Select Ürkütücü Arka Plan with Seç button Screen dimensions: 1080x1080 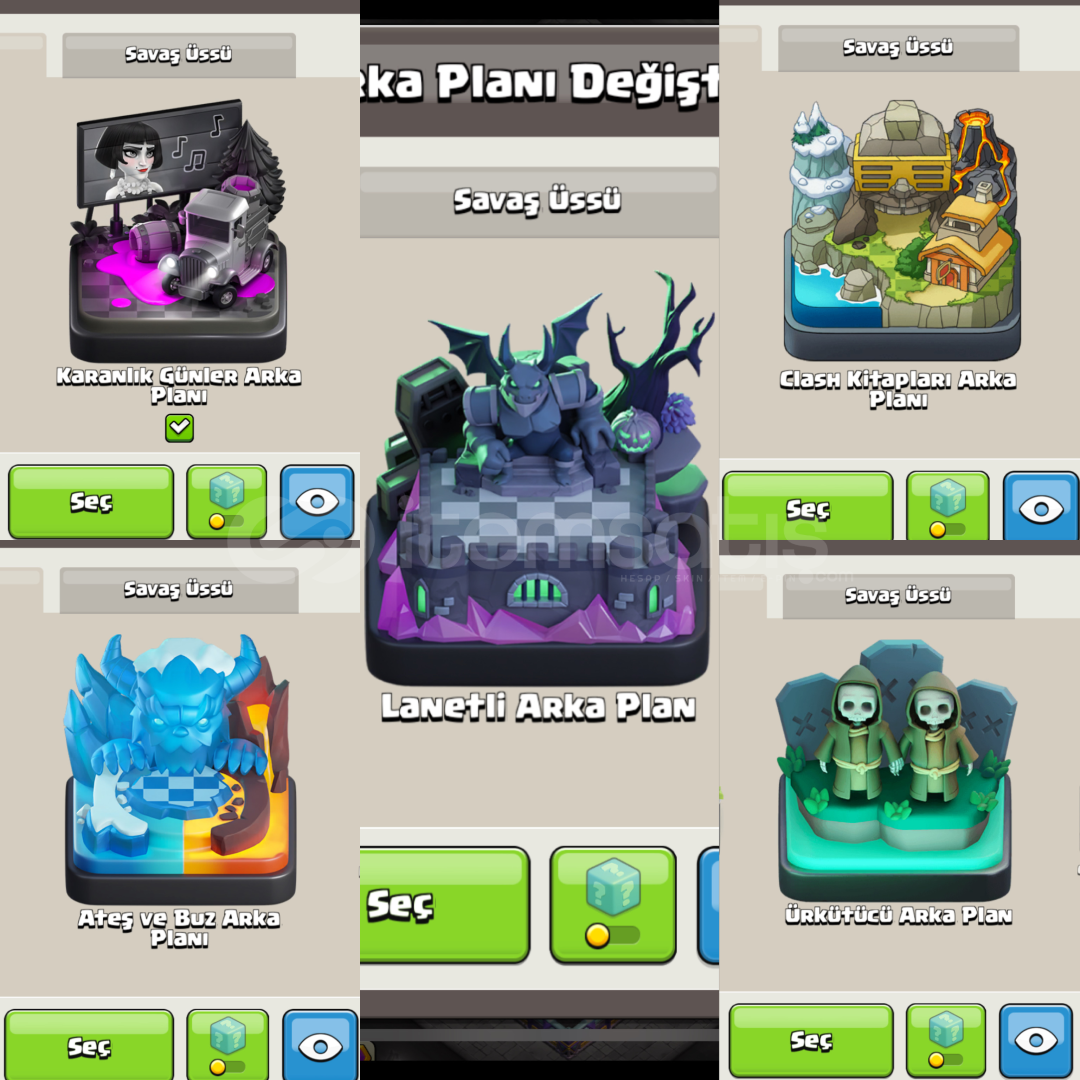click(x=811, y=1040)
